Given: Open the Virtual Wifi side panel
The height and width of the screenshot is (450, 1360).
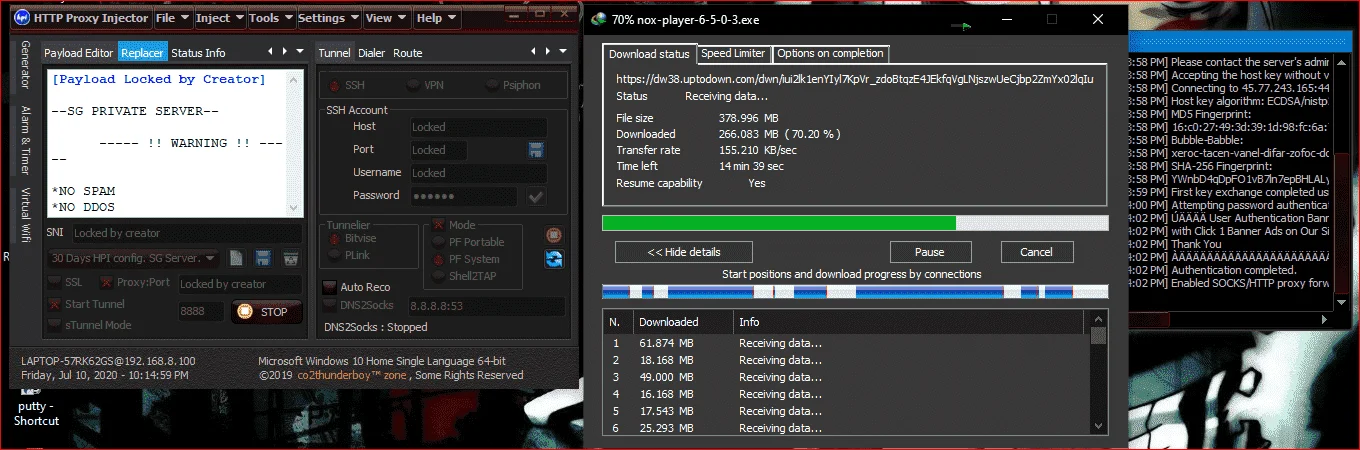Looking at the screenshot, I should pos(26,213).
